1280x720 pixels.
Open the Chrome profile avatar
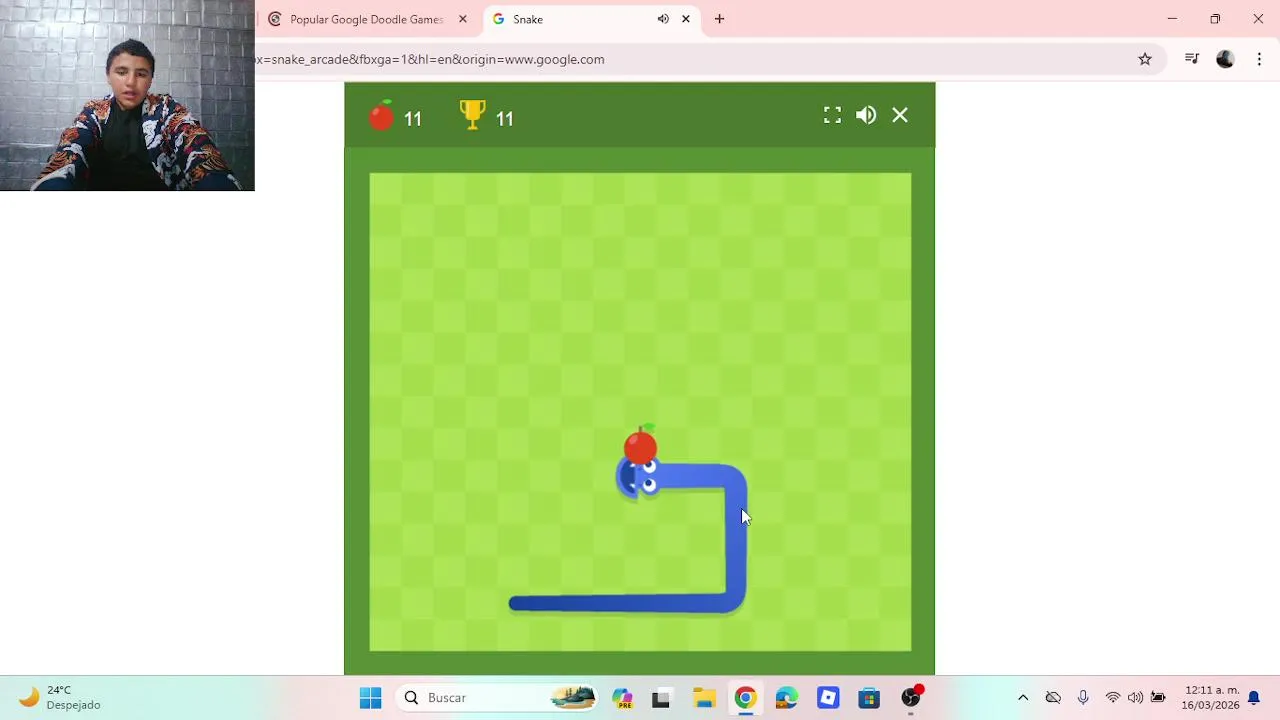[1225, 59]
